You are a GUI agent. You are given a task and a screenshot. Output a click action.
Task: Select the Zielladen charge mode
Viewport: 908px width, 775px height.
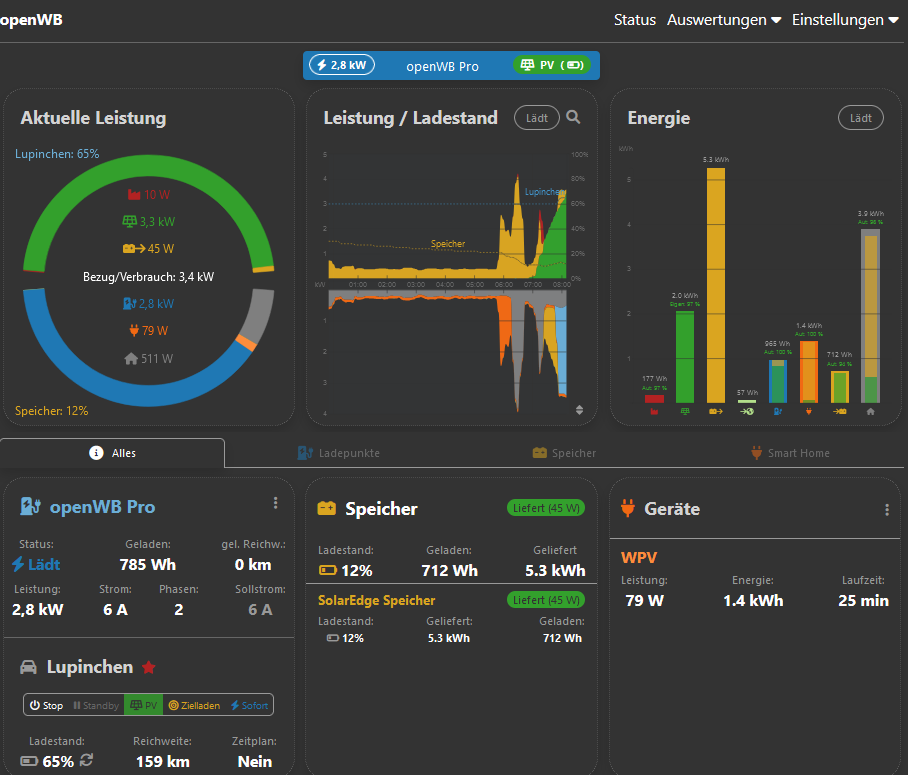click(194, 705)
